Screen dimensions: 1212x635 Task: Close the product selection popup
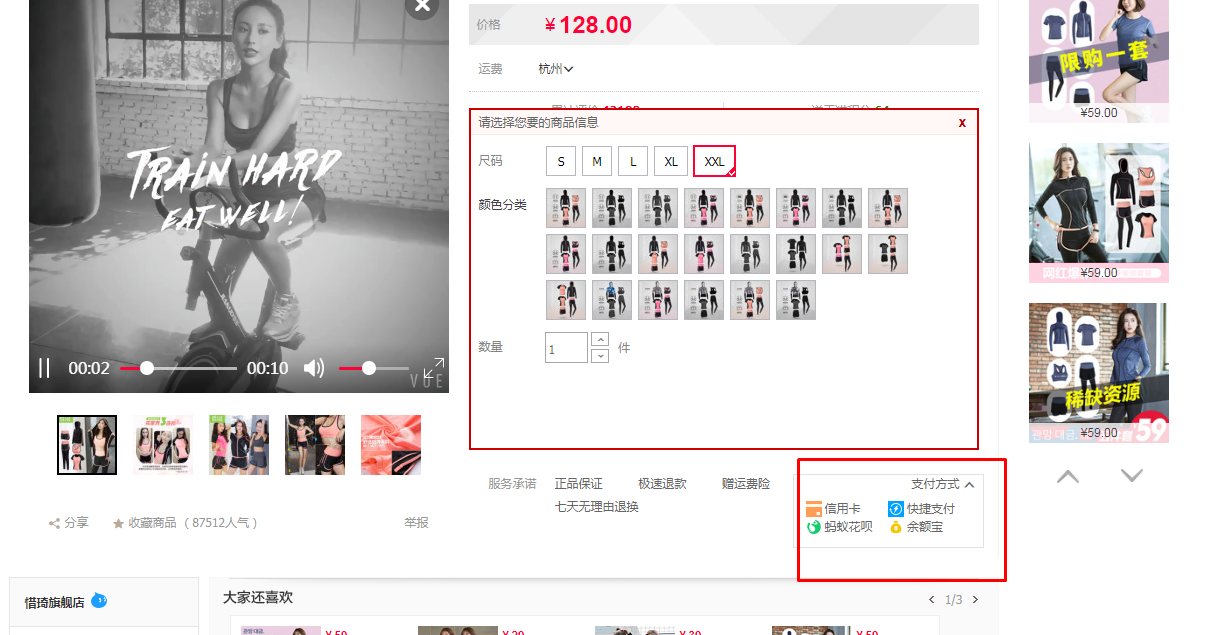(962, 123)
